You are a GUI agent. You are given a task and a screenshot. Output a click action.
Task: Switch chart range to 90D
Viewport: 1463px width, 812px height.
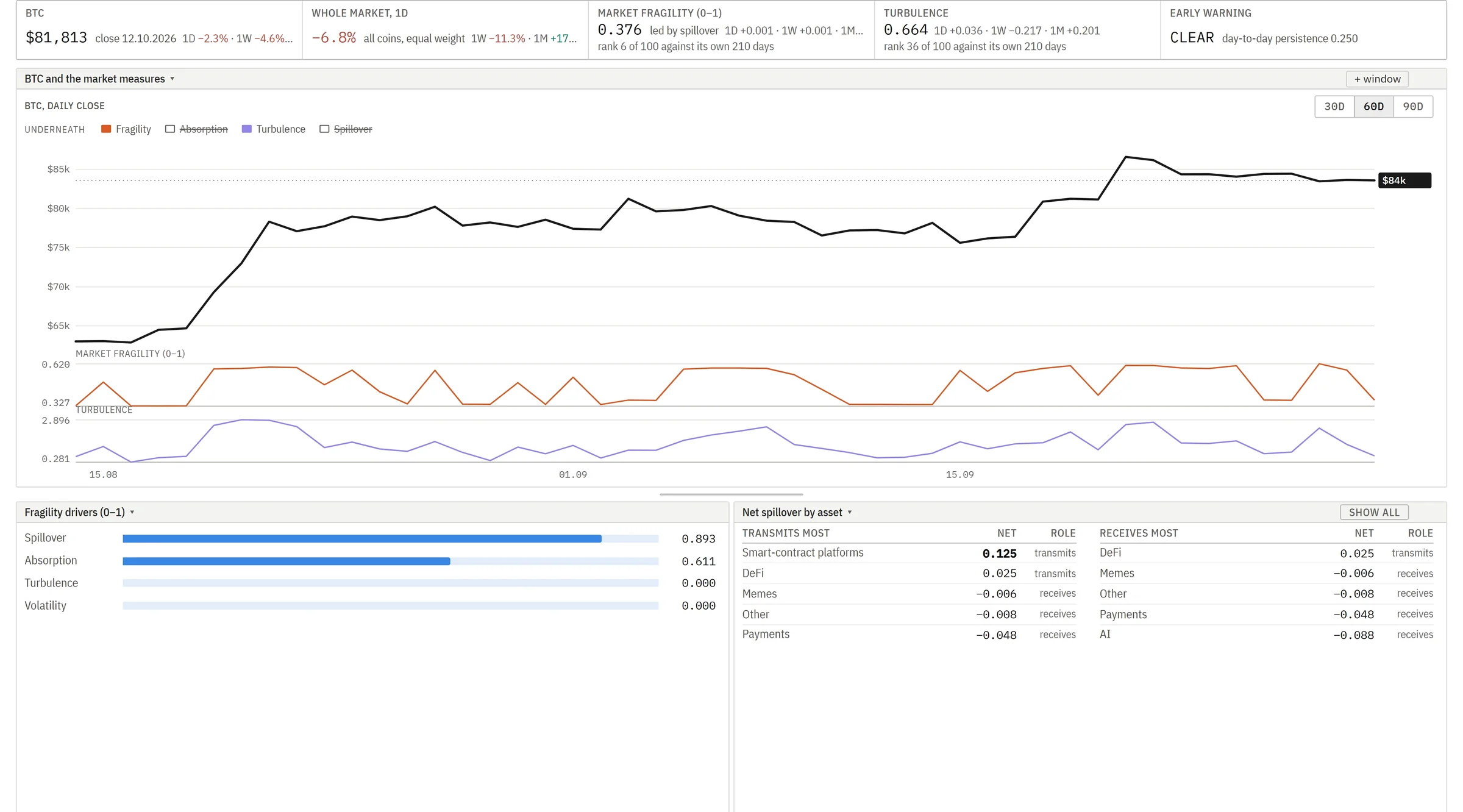coord(1413,107)
